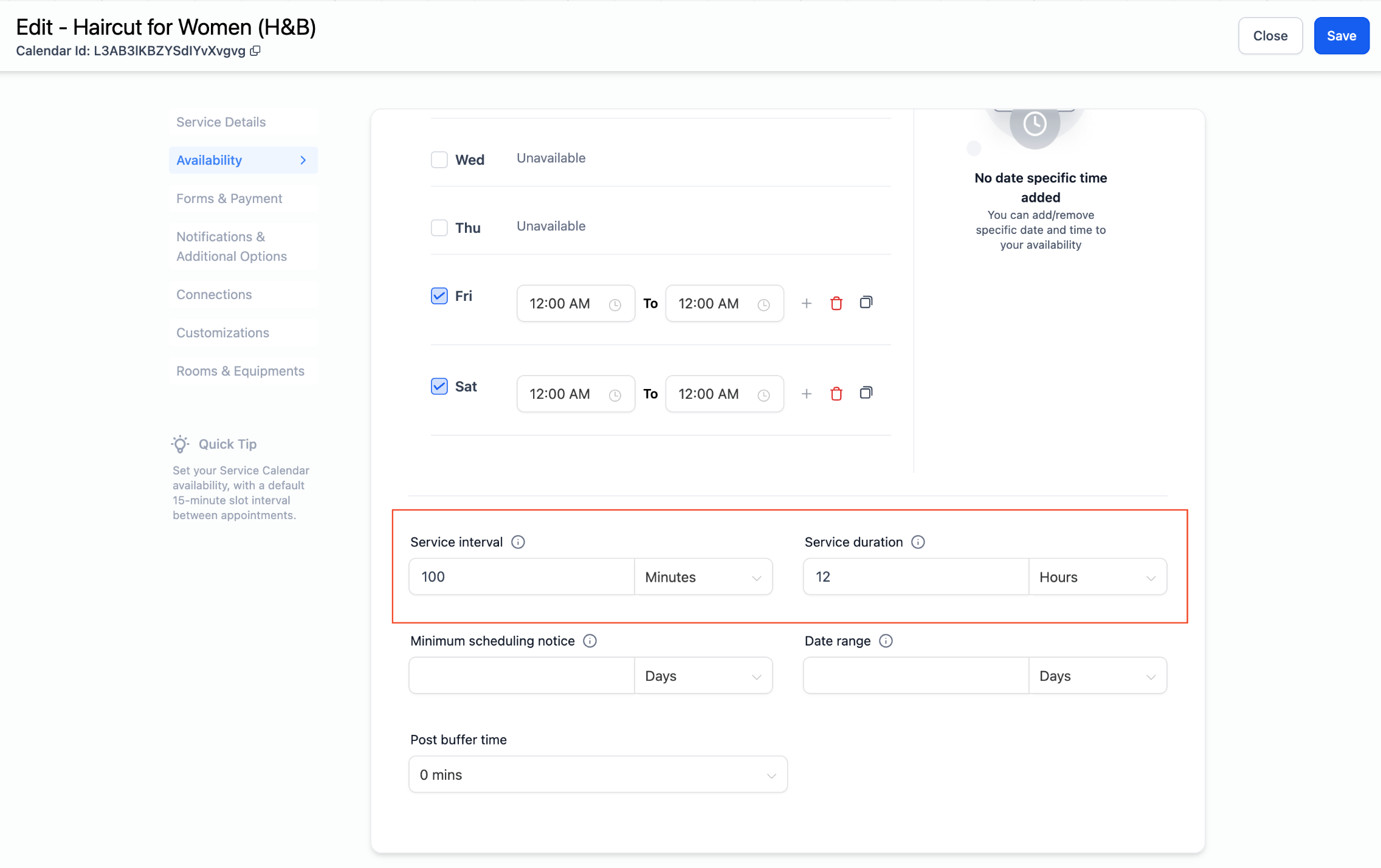Add another time slot for Saturday
The height and width of the screenshot is (868, 1381).
tap(807, 393)
